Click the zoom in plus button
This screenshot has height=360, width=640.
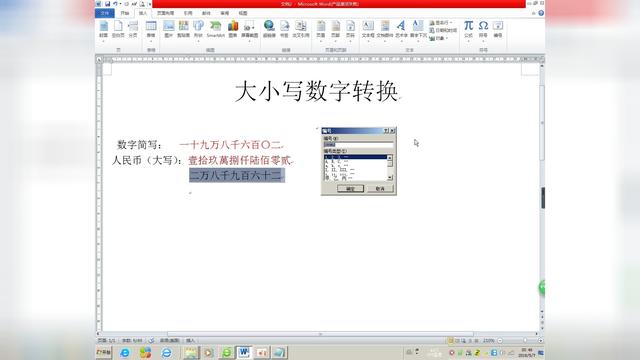coord(540,340)
